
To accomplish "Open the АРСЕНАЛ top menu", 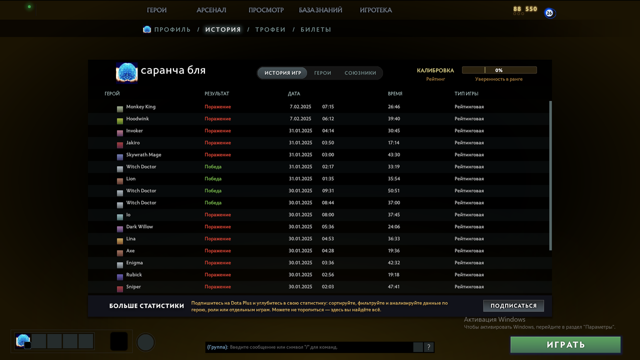I will point(211,10).
